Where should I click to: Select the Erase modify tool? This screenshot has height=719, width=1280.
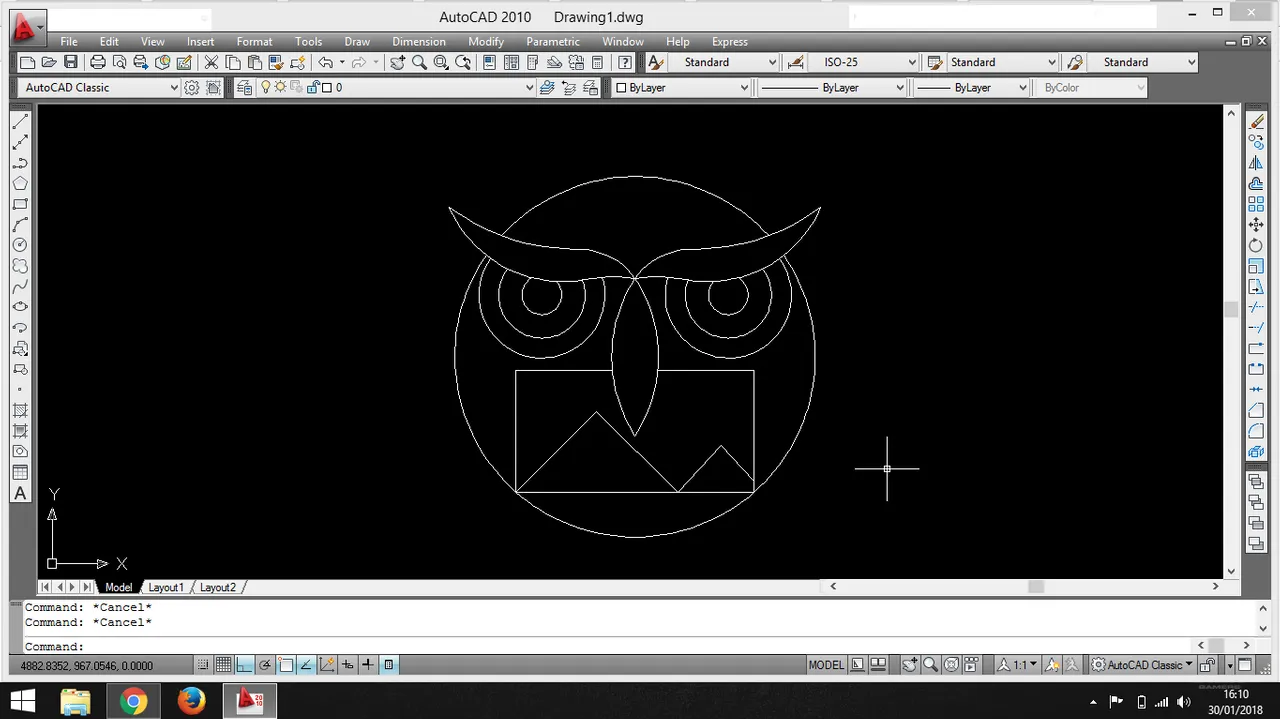tap(1256, 121)
